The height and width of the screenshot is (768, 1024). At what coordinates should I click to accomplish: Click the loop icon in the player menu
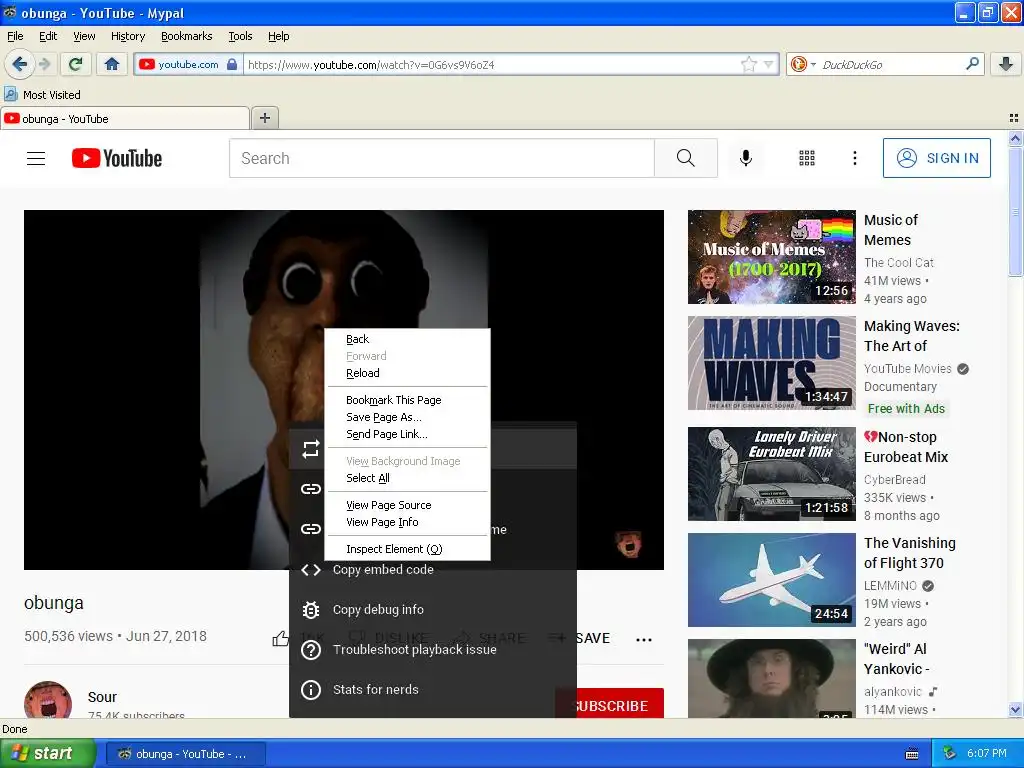coord(311,449)
